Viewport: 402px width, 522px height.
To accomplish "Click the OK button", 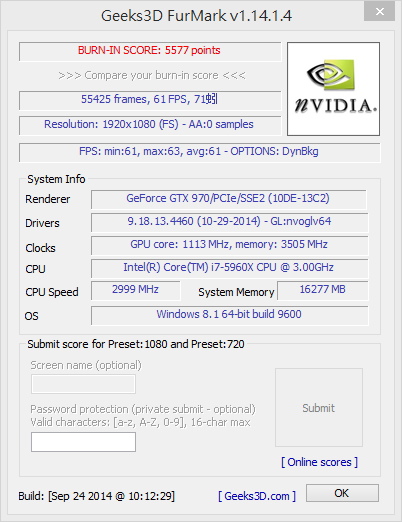I will tap(342, 493).
